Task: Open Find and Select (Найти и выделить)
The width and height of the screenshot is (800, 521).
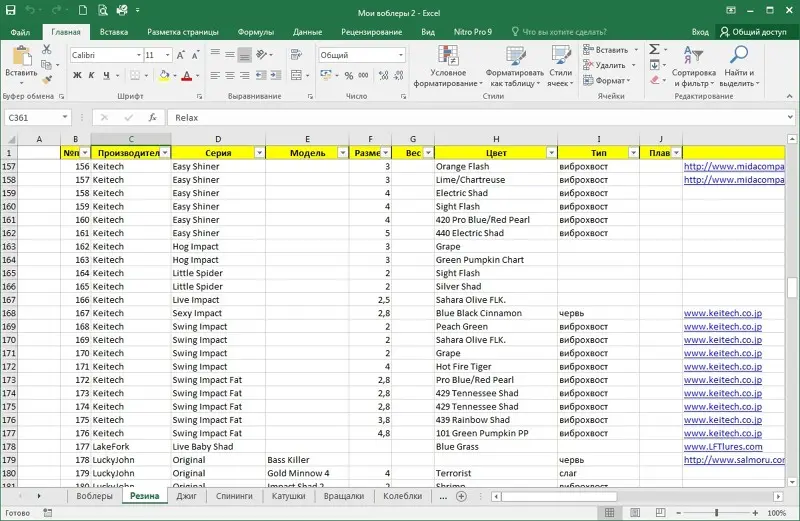Action: [x=739, y=66]
